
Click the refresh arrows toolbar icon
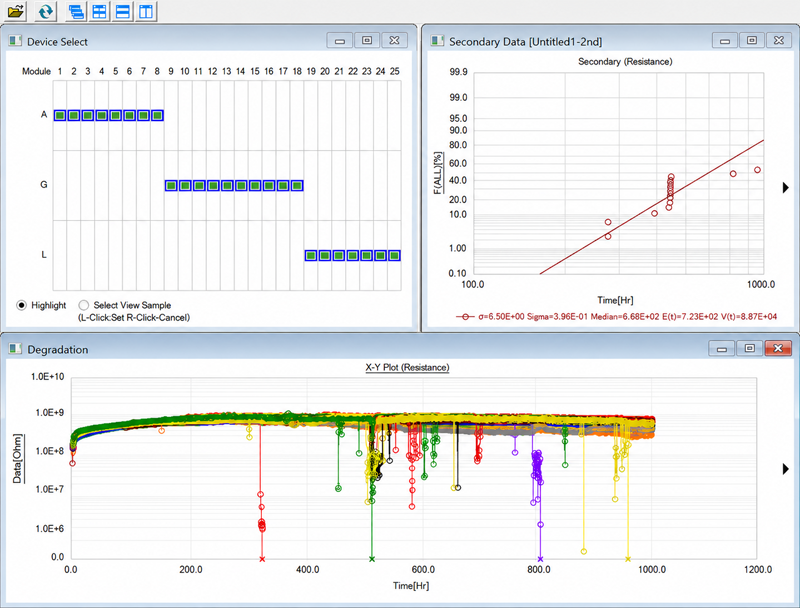[45, 11]
